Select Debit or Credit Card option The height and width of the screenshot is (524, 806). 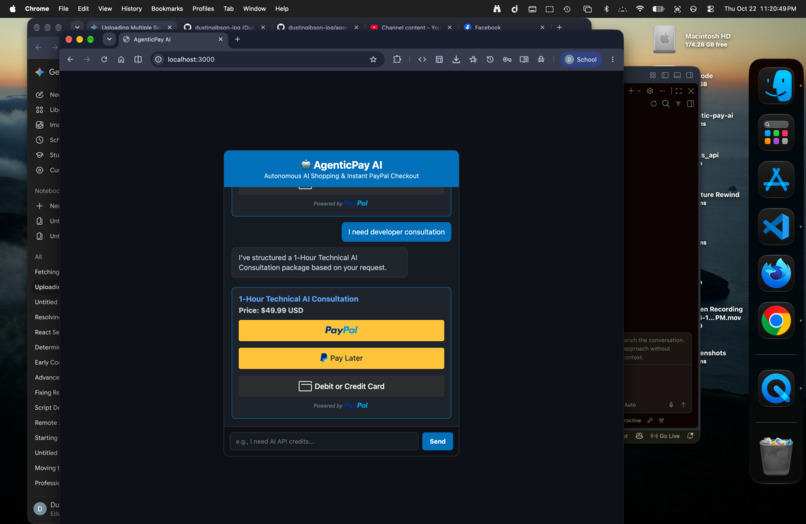pyautogui.click(x=341, y=386)
